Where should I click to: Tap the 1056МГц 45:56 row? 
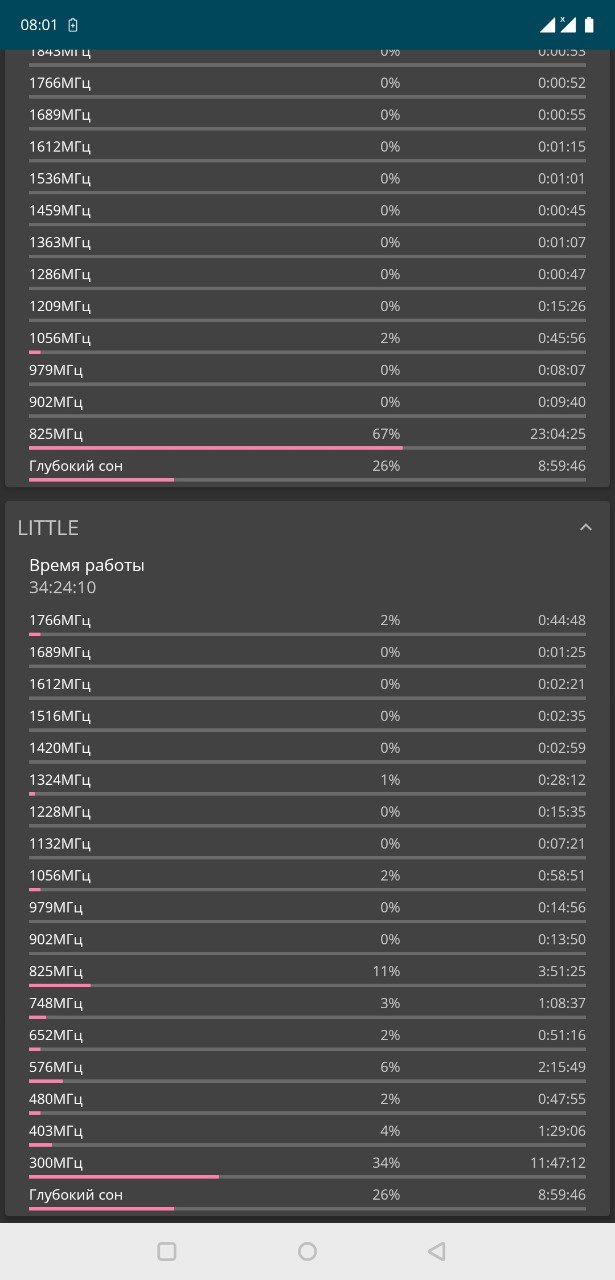[x=307, y=340]
